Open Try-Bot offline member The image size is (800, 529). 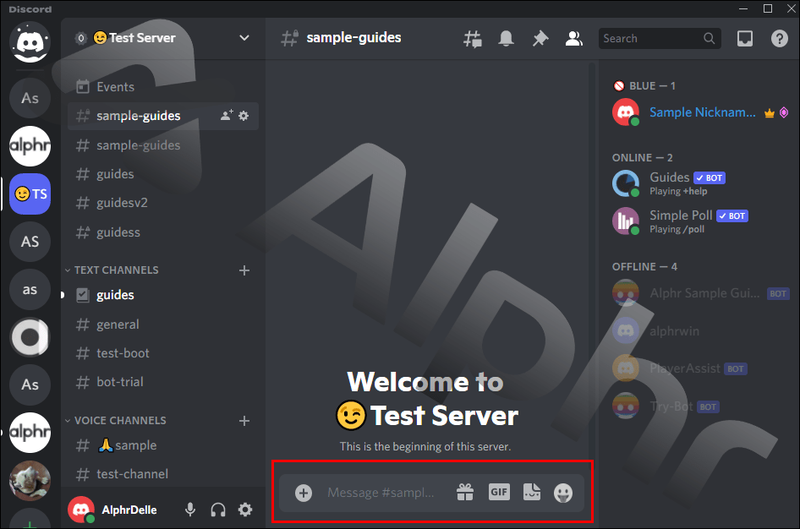(x=701, y=407)
